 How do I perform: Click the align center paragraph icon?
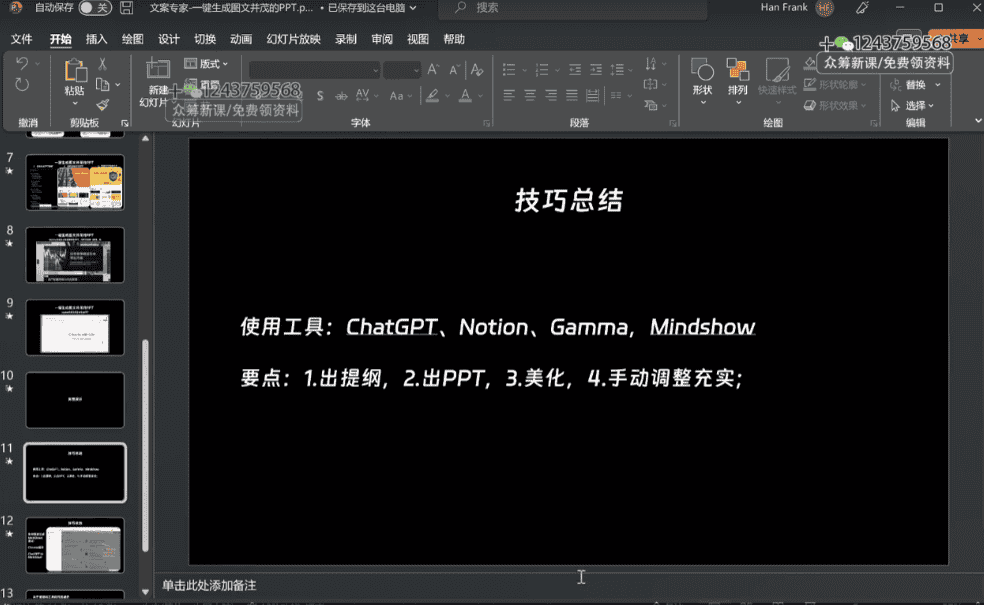click(531, 96)
